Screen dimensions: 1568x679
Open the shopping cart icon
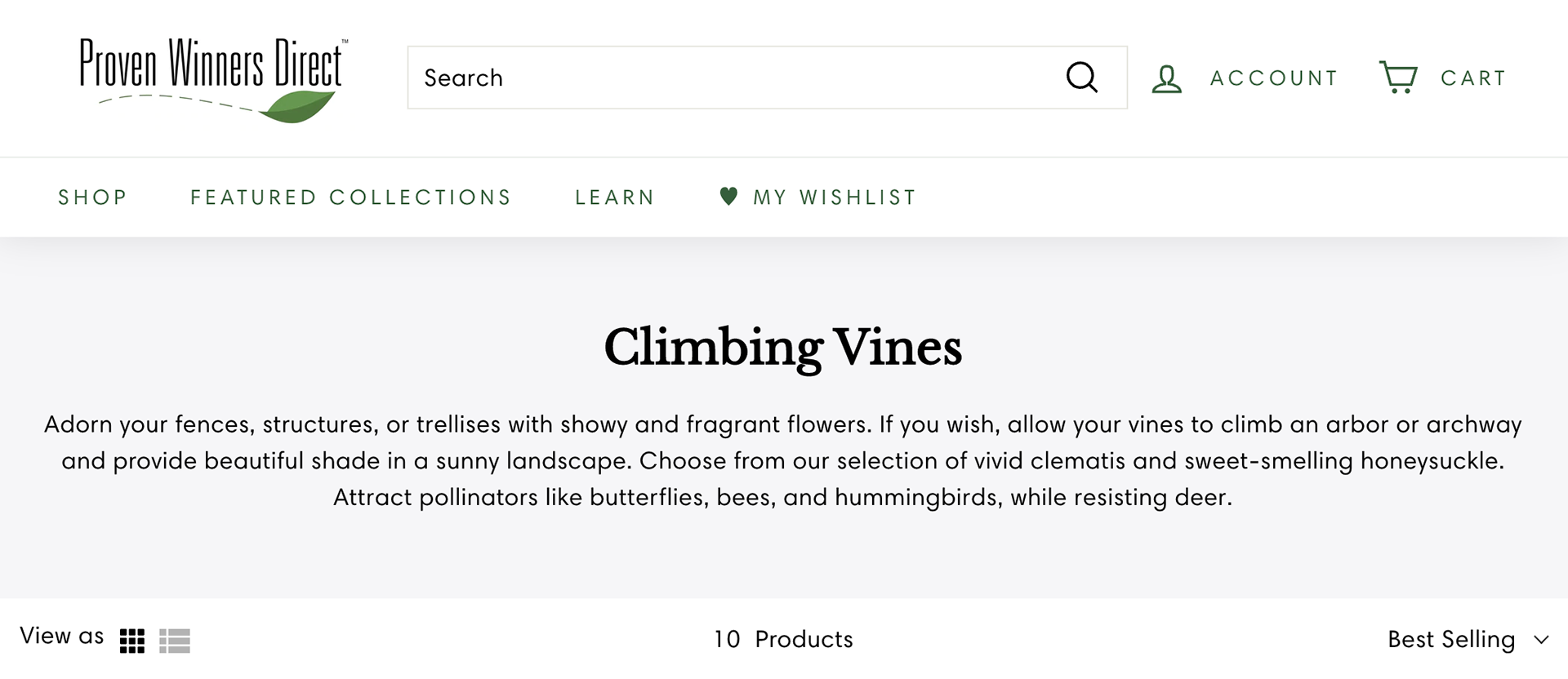1398,78
